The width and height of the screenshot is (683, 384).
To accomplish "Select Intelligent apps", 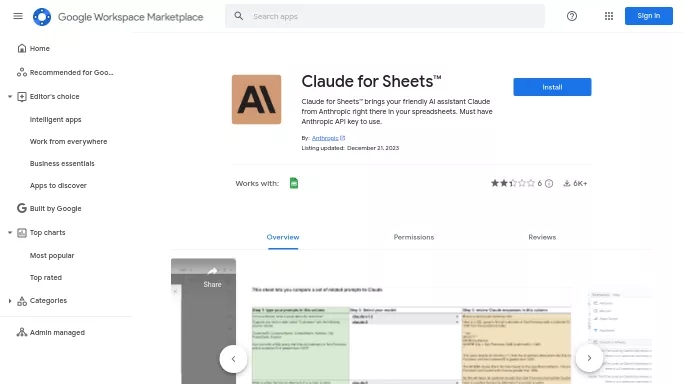I will pyautogui.click(x=55, y=119).
